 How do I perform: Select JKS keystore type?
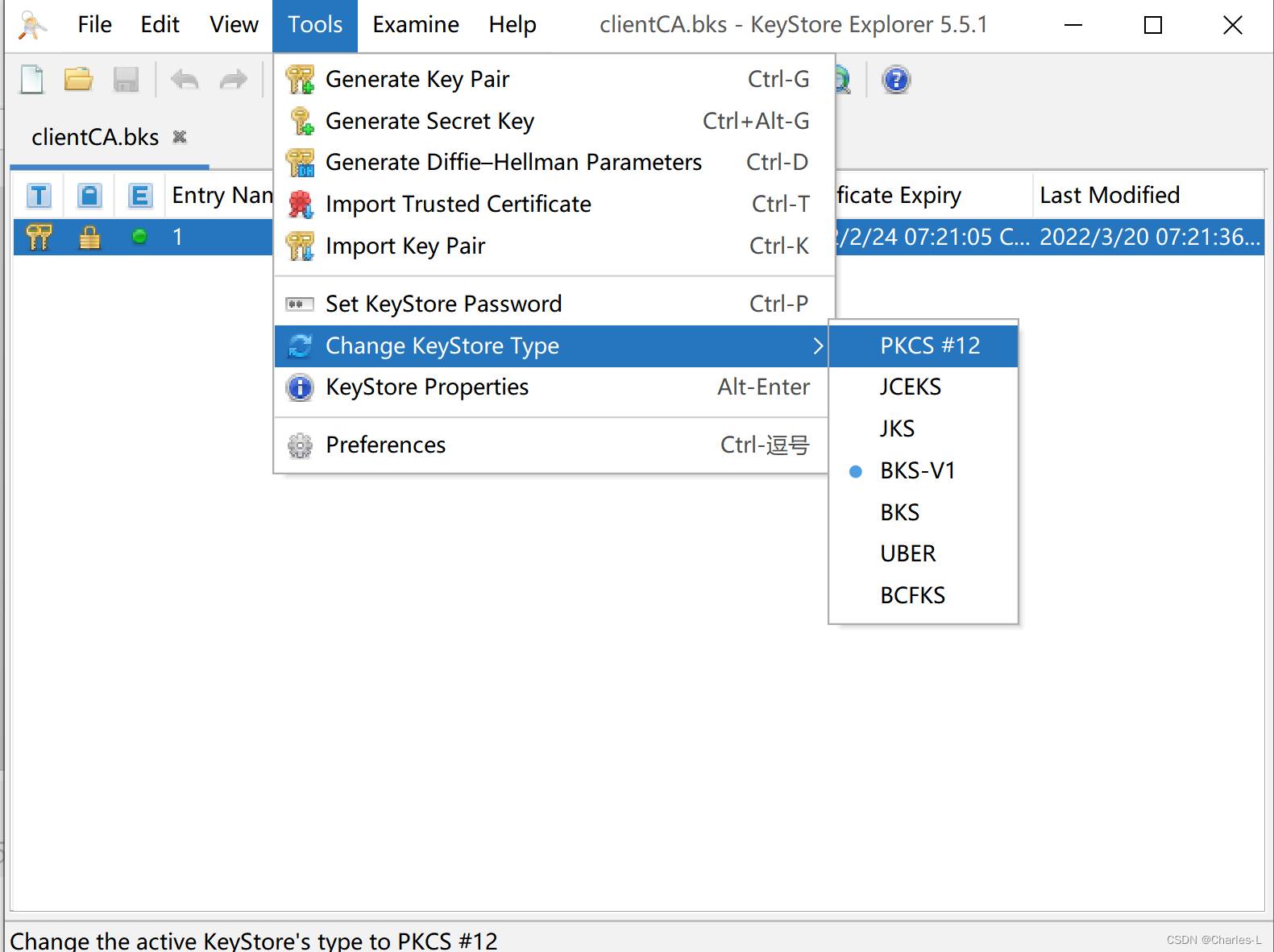pos(923,428)
